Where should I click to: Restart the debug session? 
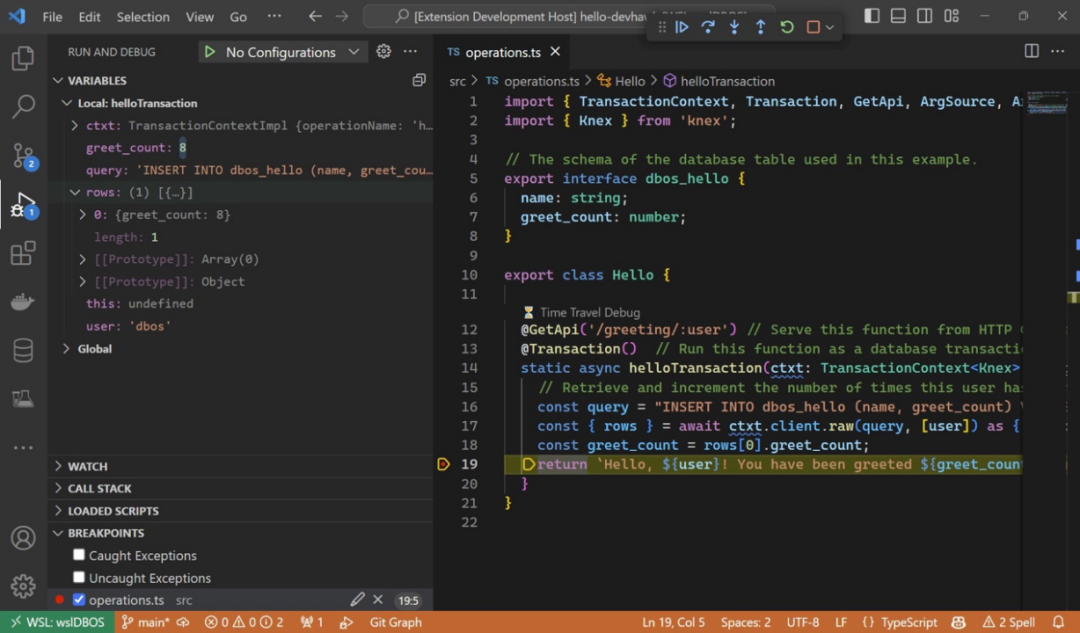(x=787, y=27)
